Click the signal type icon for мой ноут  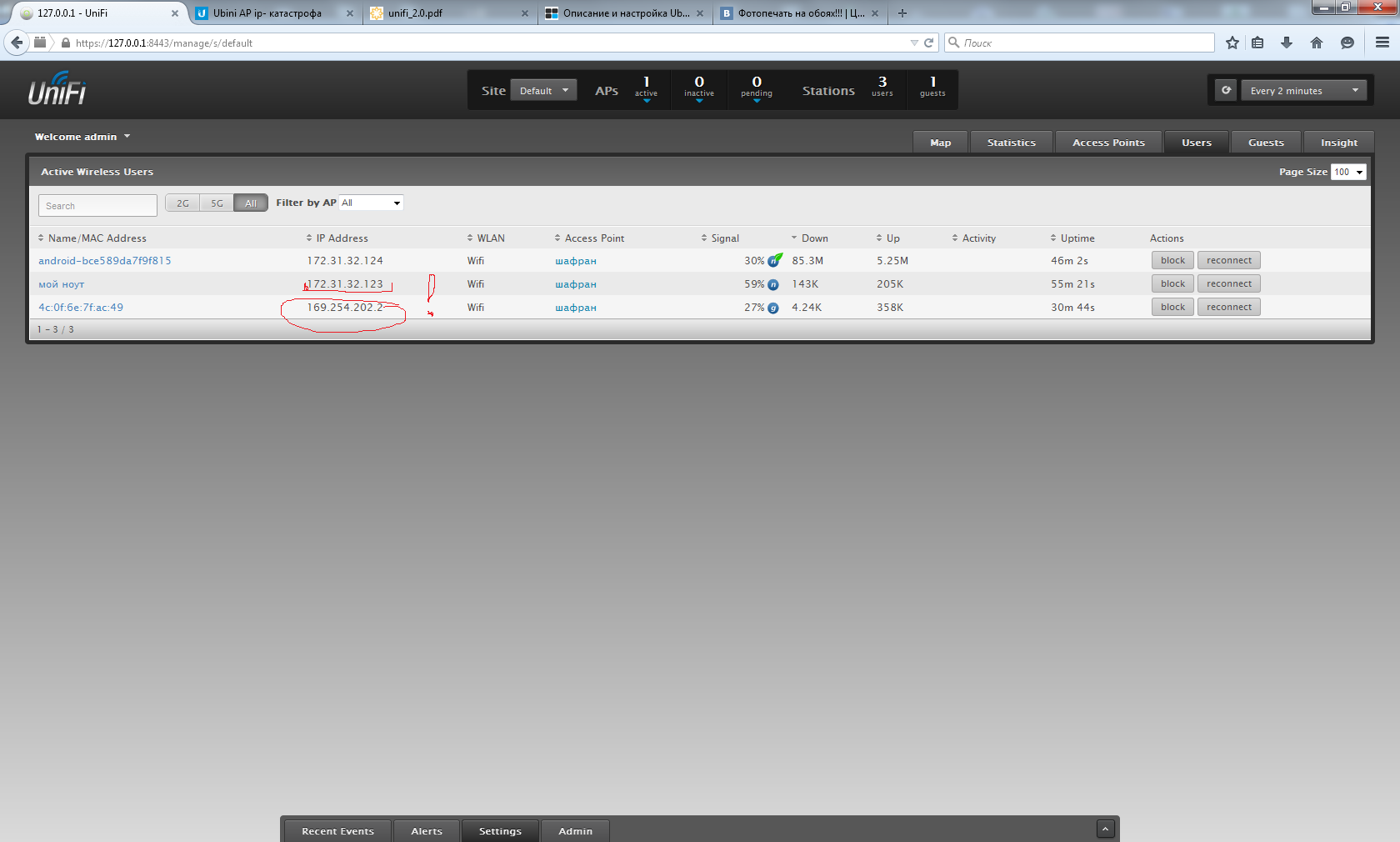[773, 284]
